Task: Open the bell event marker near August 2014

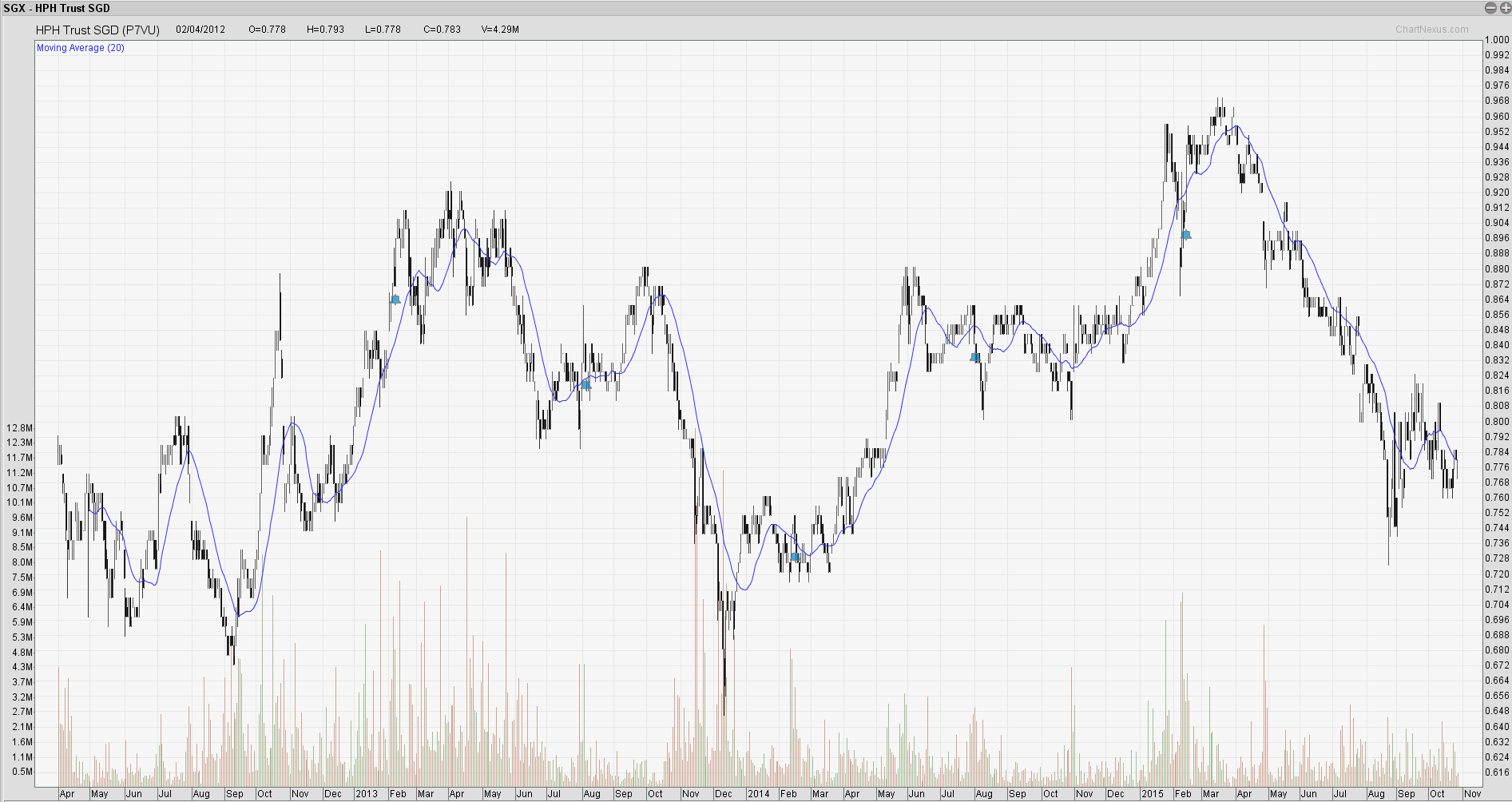Action: pyautogui.click(x=975, y=357)
